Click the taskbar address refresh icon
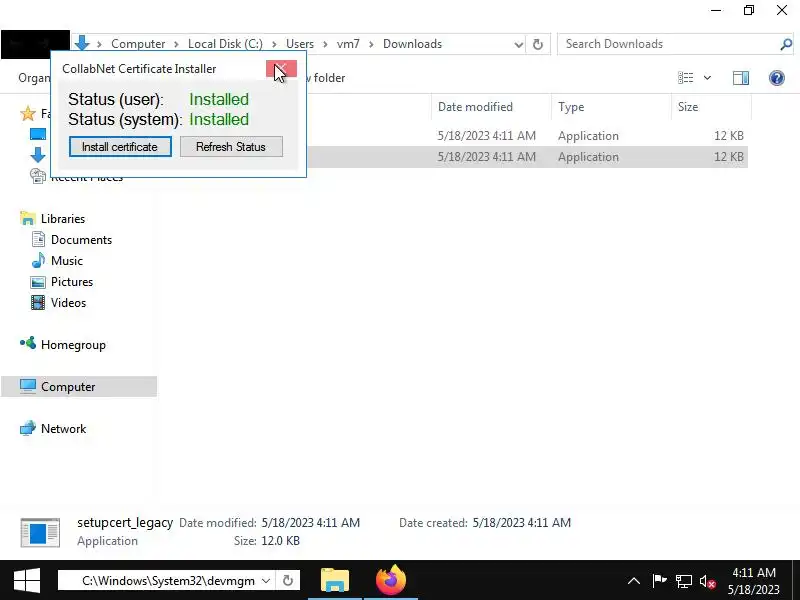Image resolution: width=800 pixels, height=600 pixels. pyautogui.click(x=288, y=581)
